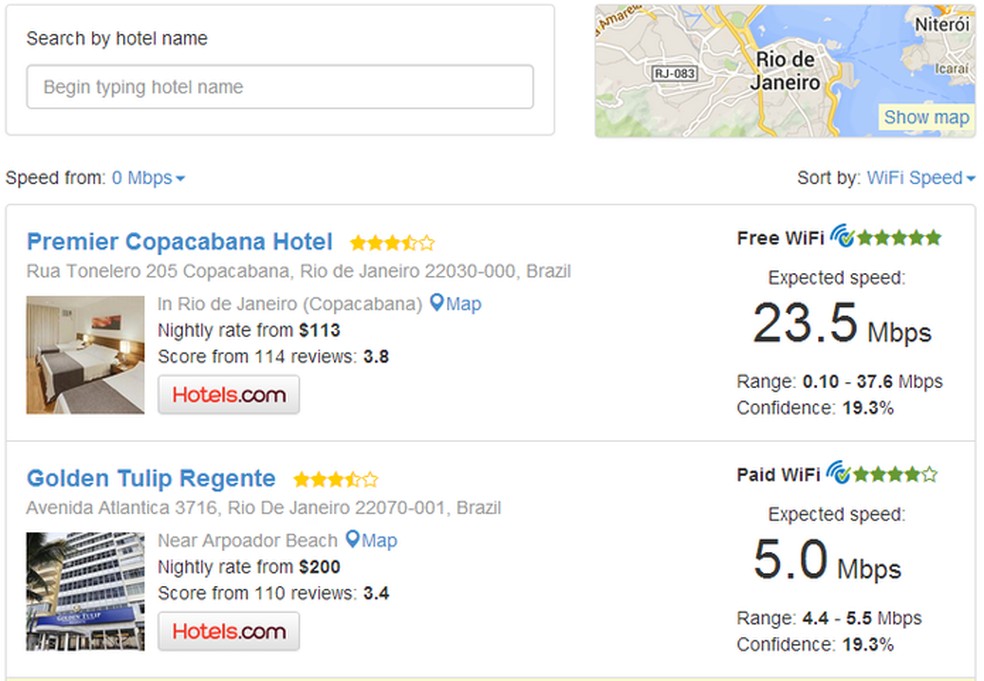Focus the hotel name search field

click(280, 87)
